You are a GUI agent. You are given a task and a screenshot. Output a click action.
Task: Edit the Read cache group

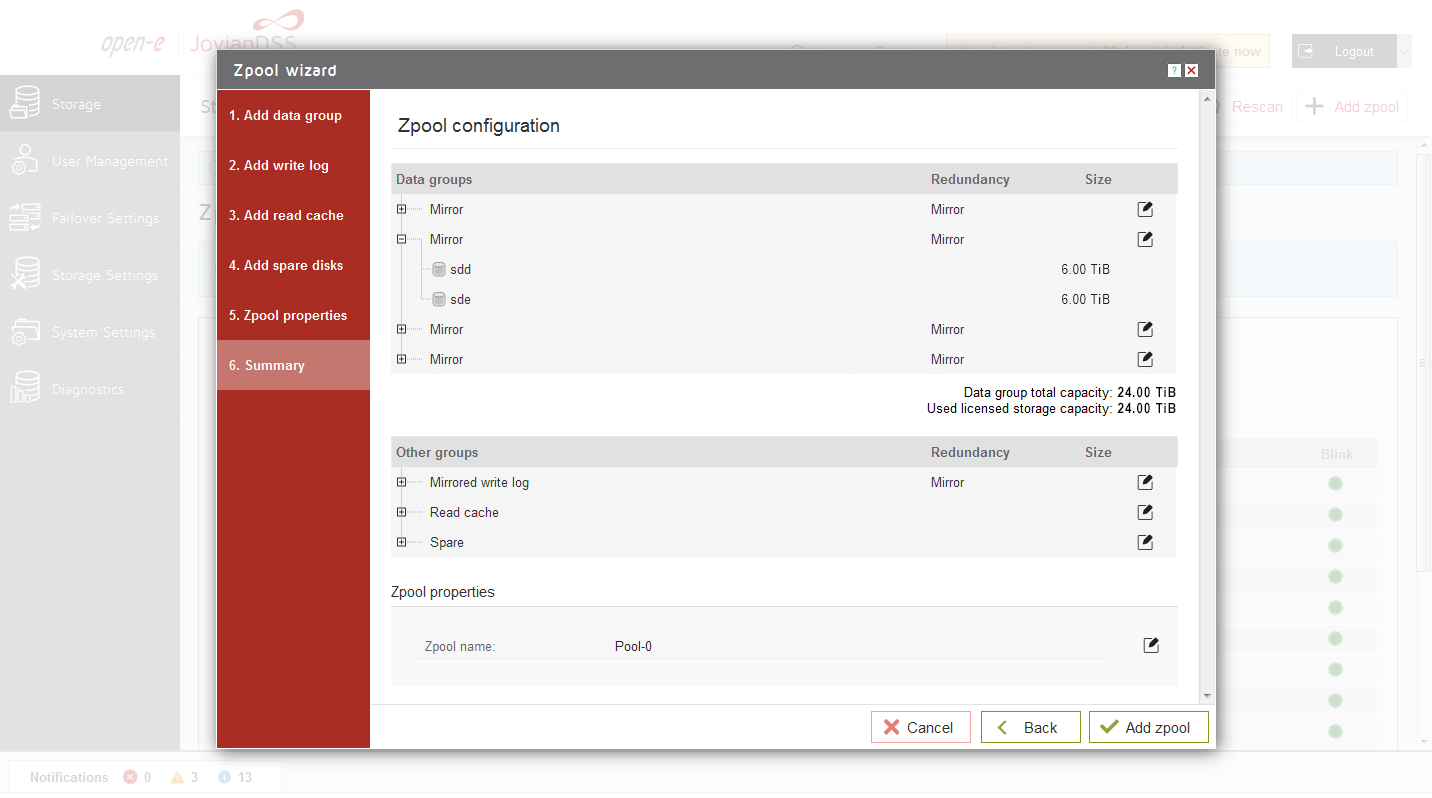click(1145, 512)
